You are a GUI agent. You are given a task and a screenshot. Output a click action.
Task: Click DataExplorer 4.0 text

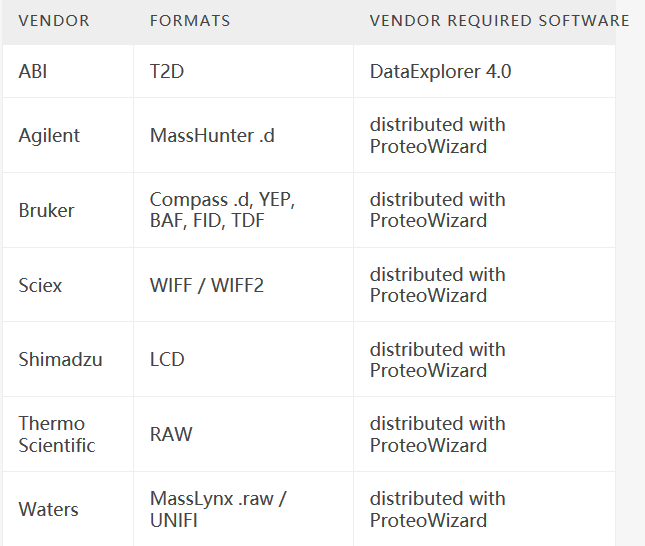coord(440,72)
